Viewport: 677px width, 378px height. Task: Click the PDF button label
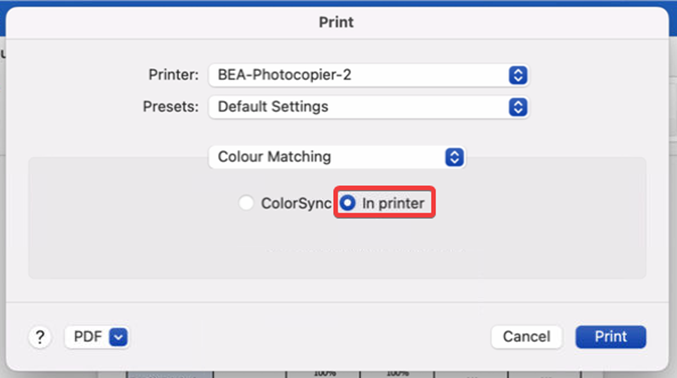click(x=88, y=337)
